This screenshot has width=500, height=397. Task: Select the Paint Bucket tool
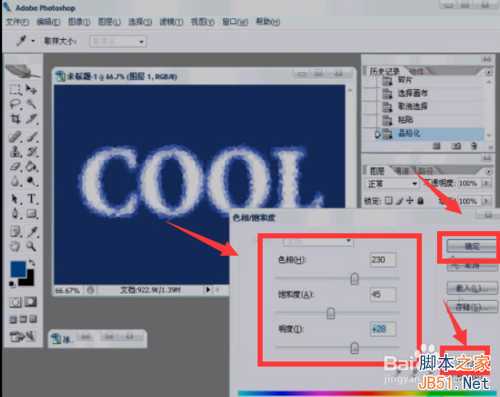[x=31, y=166]
